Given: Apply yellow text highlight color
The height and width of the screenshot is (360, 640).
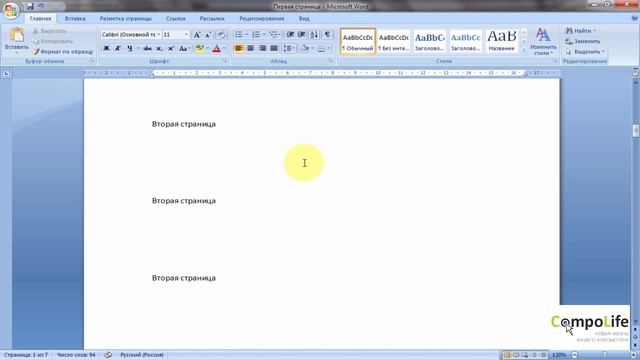Looking at the screenshot, I should coord(199,49).
